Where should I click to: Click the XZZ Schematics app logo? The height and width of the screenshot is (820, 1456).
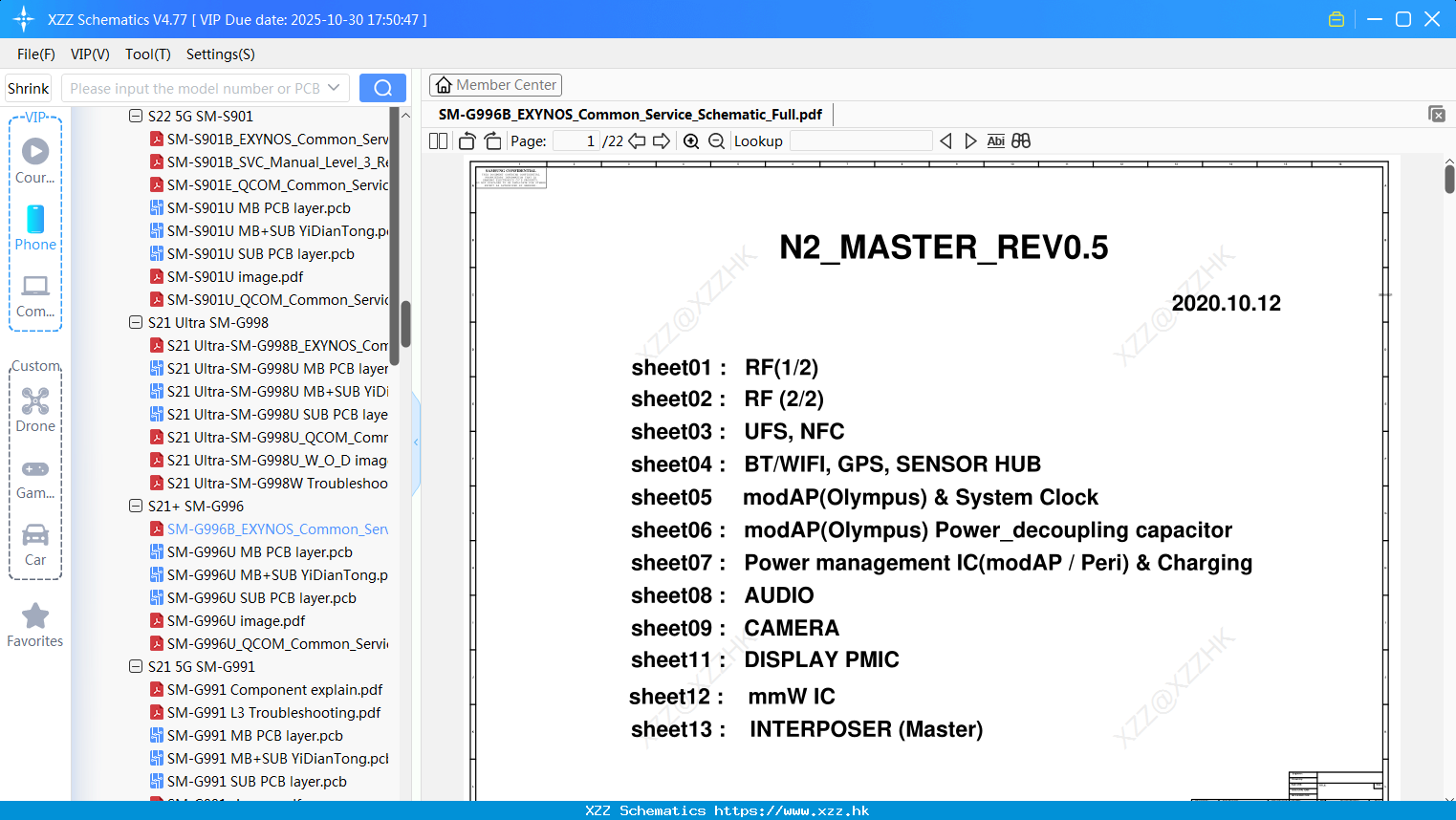pyautogui.click(x=24, y=19)
